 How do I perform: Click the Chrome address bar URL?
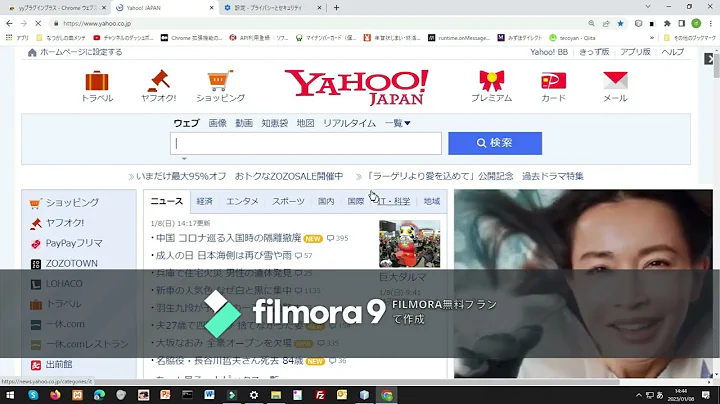tap(97, 23)
